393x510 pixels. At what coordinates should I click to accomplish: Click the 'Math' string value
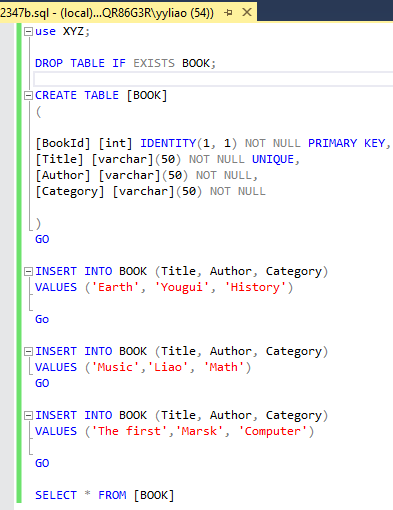(x=224, y=367)
